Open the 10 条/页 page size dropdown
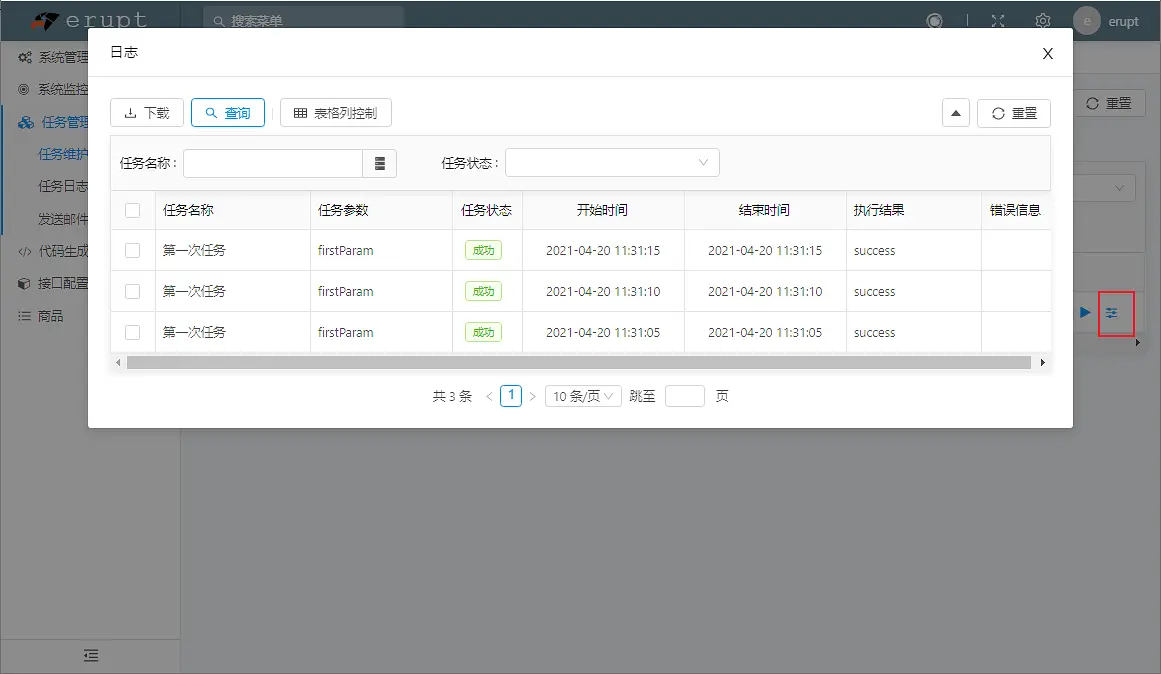1161x674 pixels. (583, 395)
